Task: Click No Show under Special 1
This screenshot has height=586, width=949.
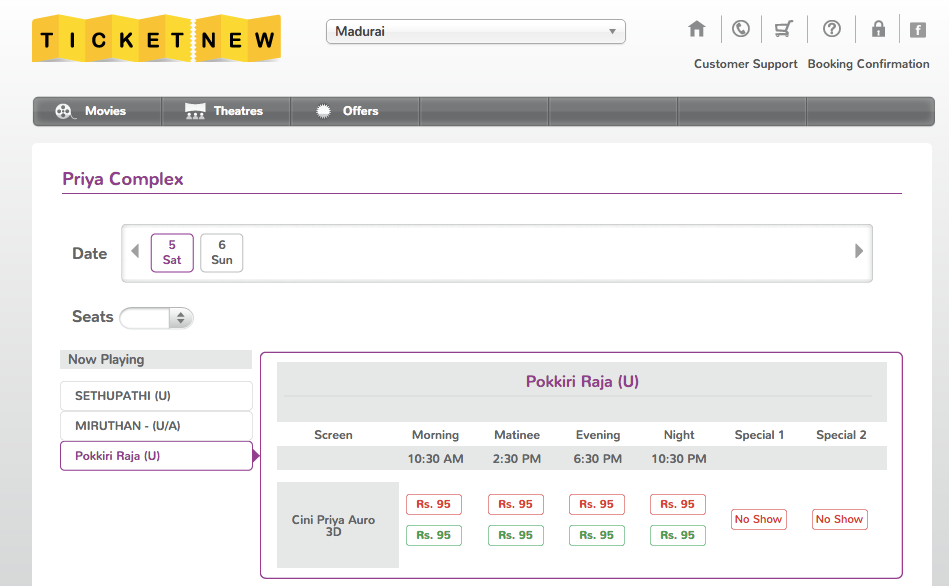Action: pyautogui.click(x=759, y=519)
